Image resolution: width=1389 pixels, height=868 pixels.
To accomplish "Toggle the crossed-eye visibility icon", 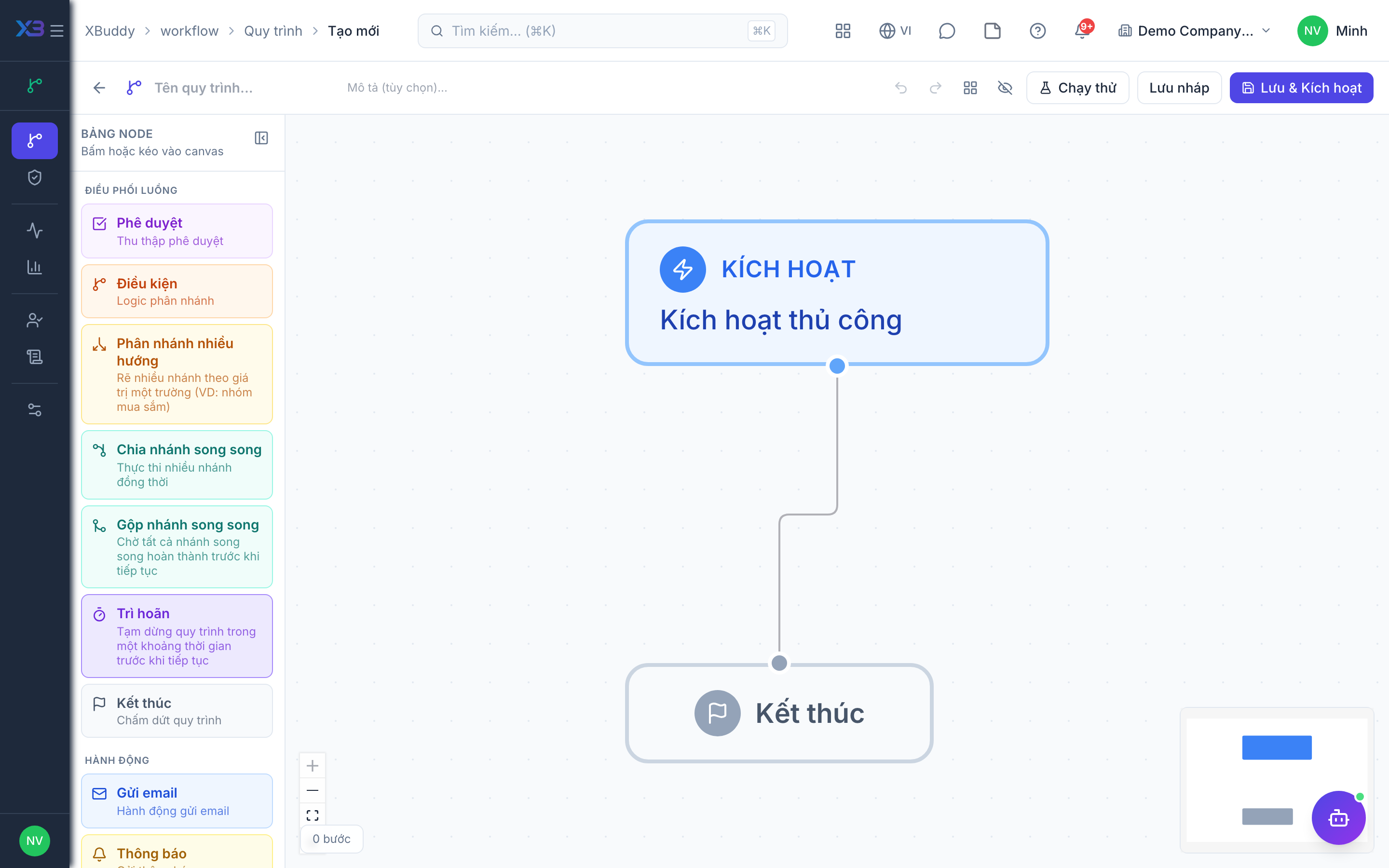I will pyautogui.click(x=1005, y=88).
